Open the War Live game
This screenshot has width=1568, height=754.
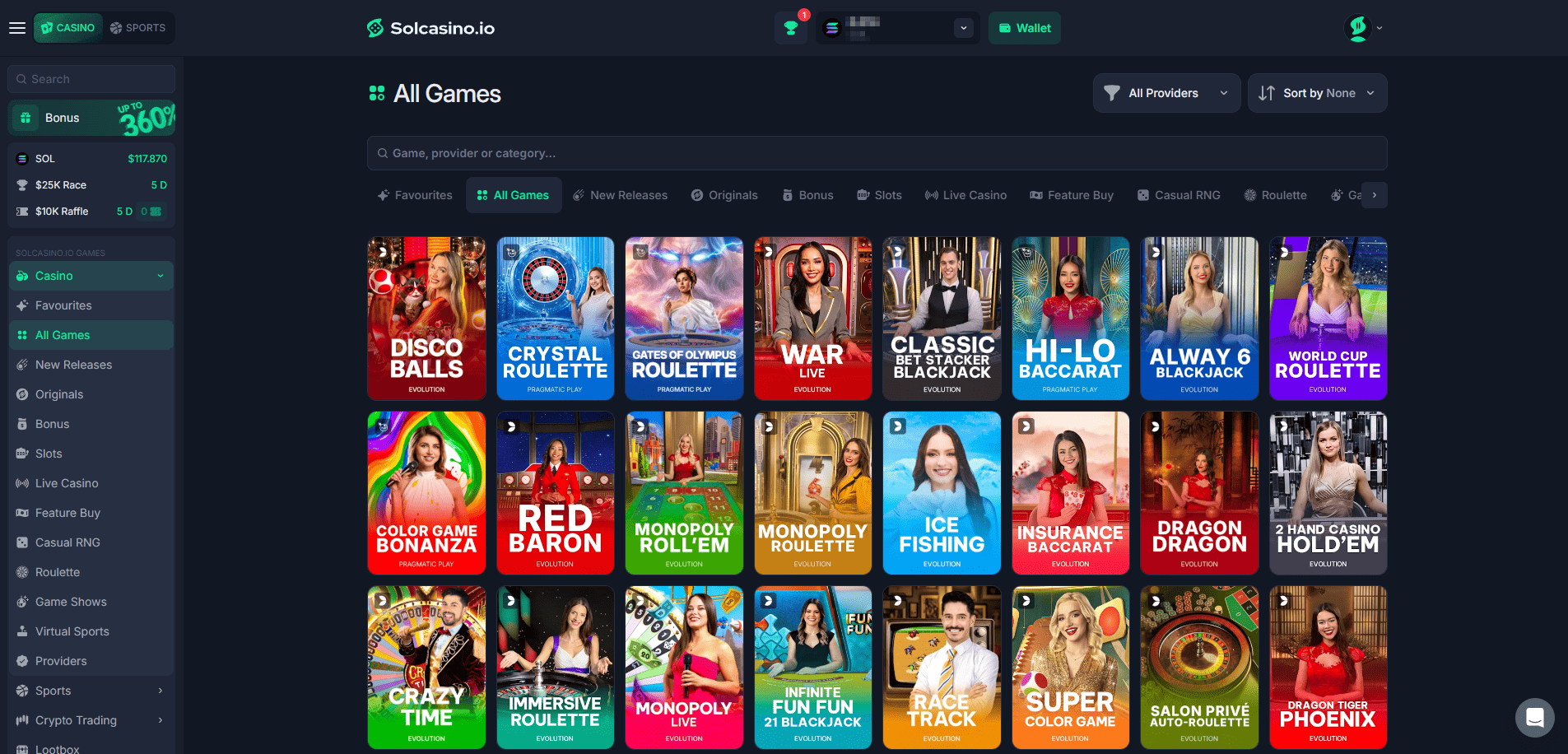pyautogui.click(x=813, y=319)
